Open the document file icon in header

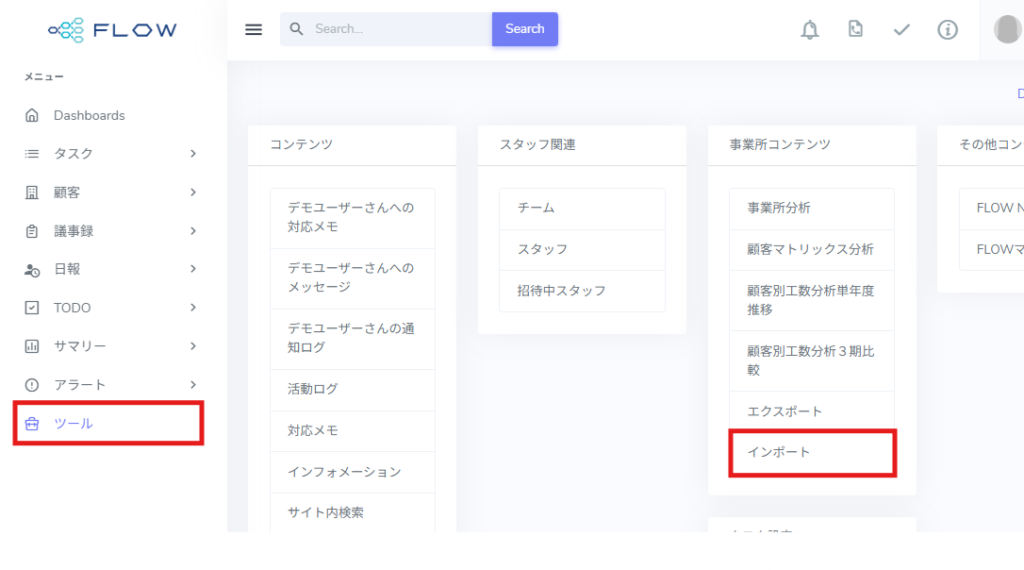(855, 30)
